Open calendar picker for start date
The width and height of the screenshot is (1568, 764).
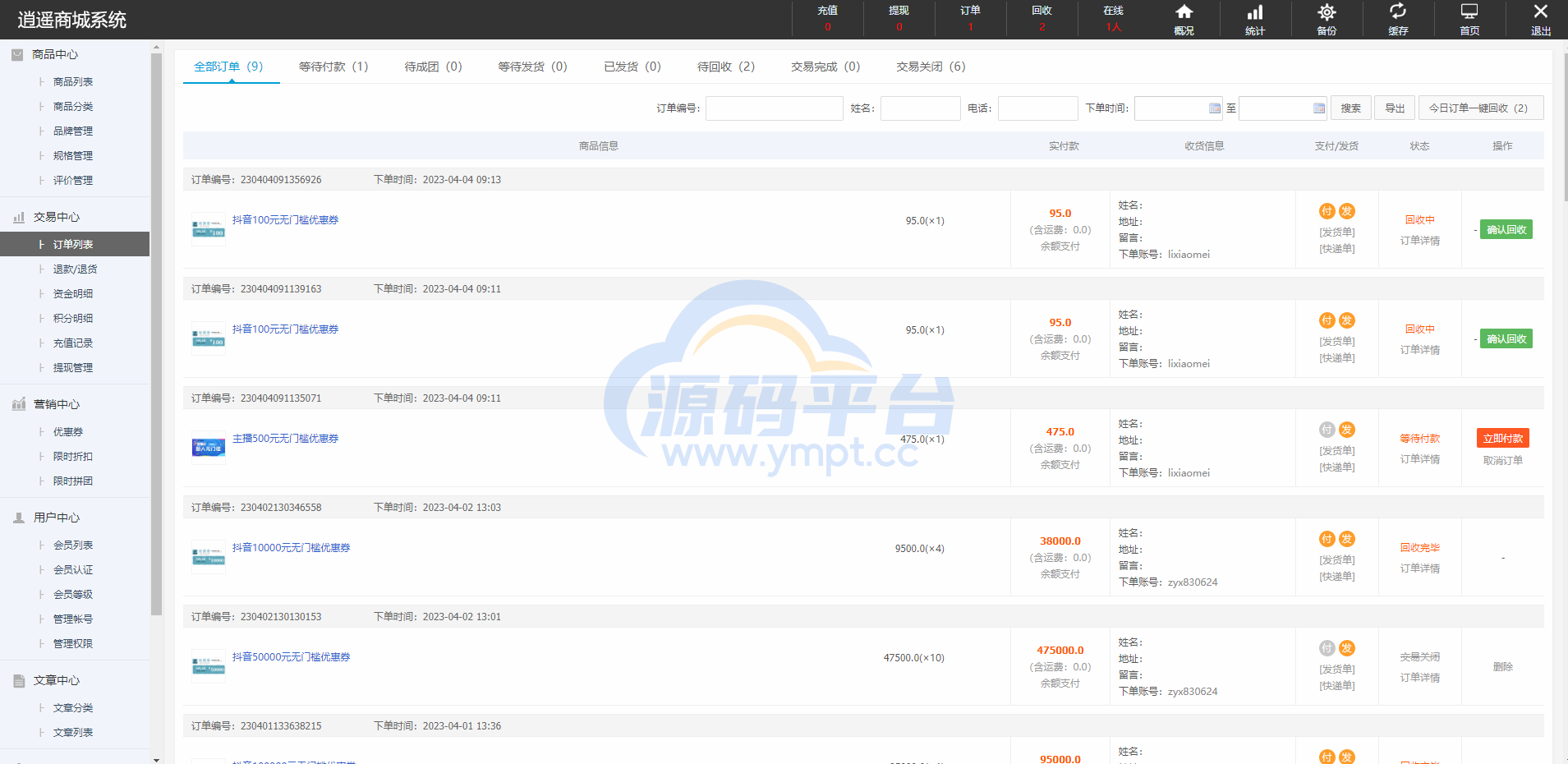pyautogui.click(x=1215, y=108)
